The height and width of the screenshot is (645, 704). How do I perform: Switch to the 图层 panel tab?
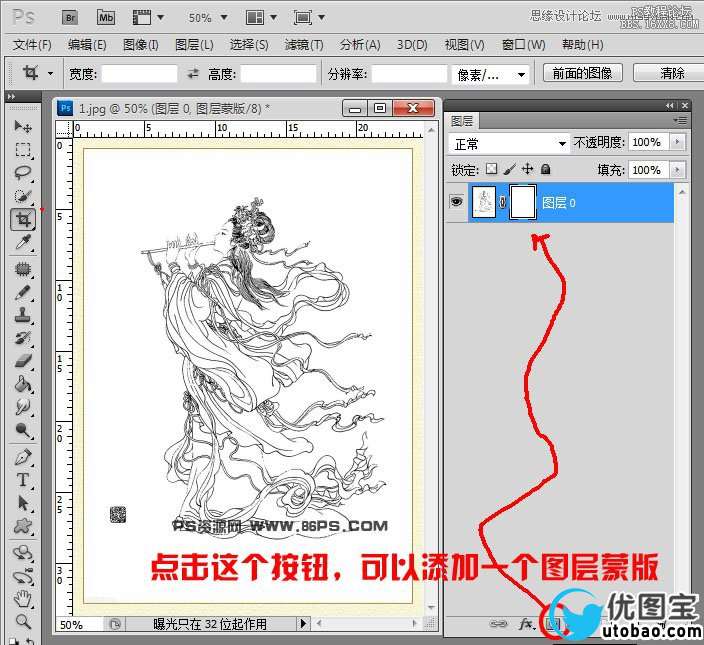click(x=462, y=120)
